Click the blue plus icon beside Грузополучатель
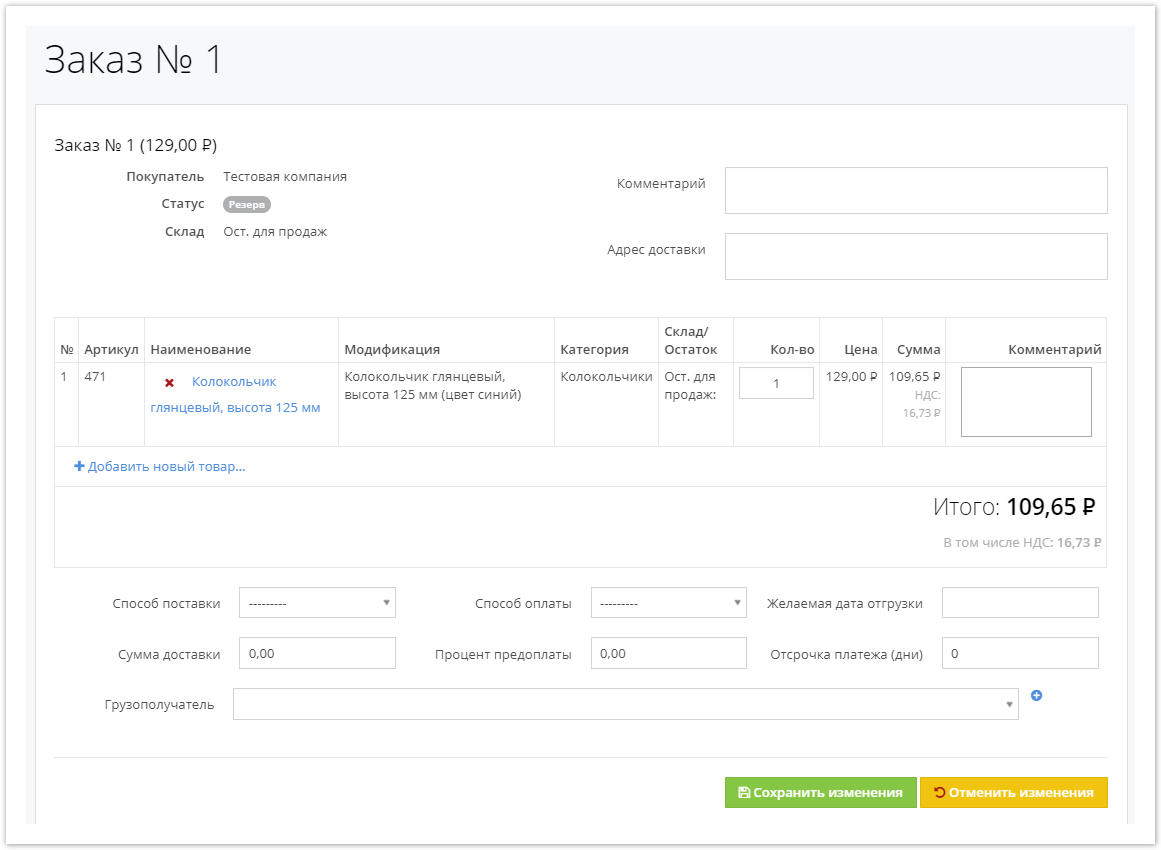Viewport: 1161px width, 850px height. click(x=1037, y=695)
